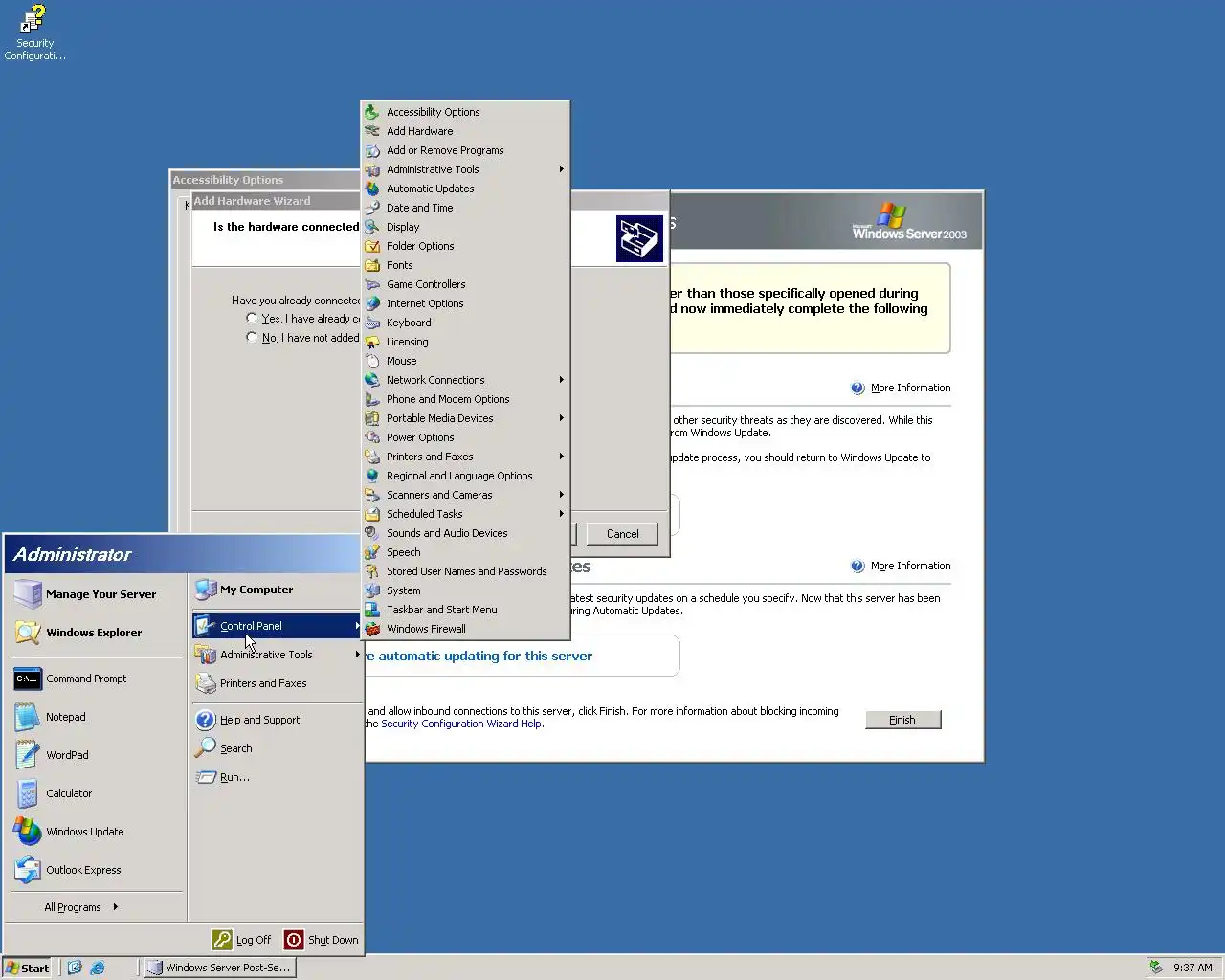Click the Folder Options icon

coord(372,246)
